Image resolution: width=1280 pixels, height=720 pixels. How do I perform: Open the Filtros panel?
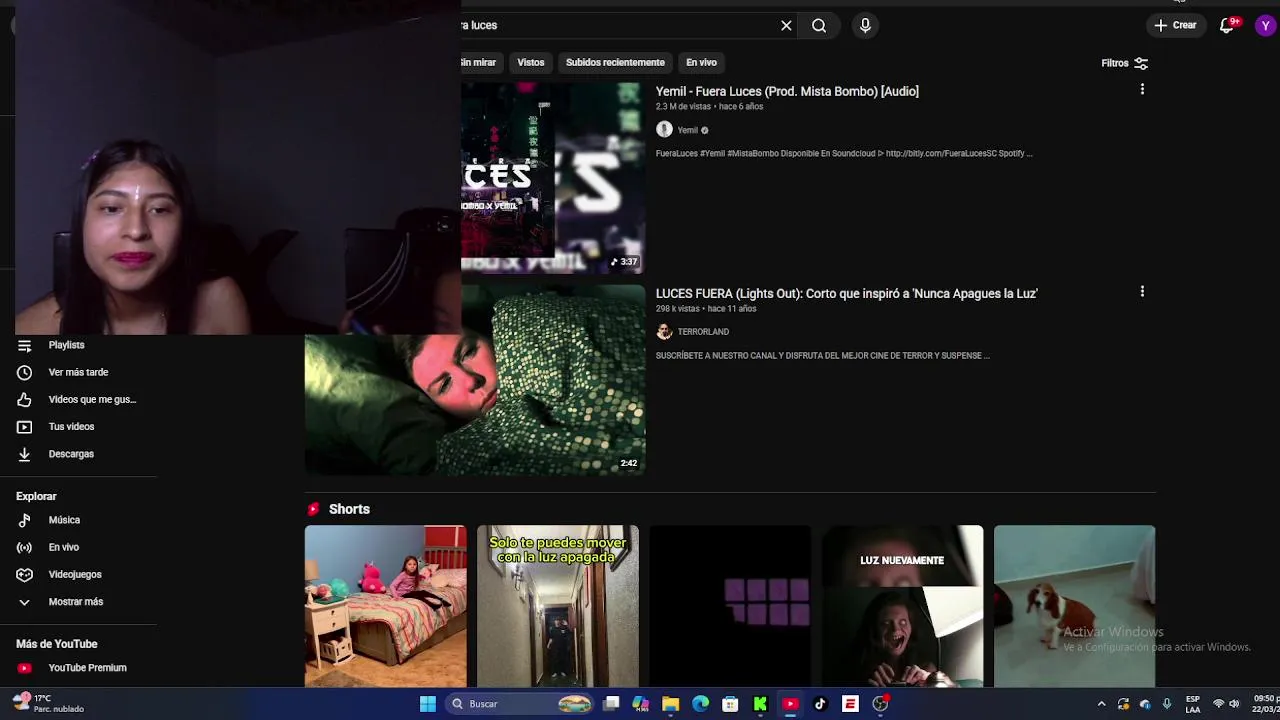1125,63
